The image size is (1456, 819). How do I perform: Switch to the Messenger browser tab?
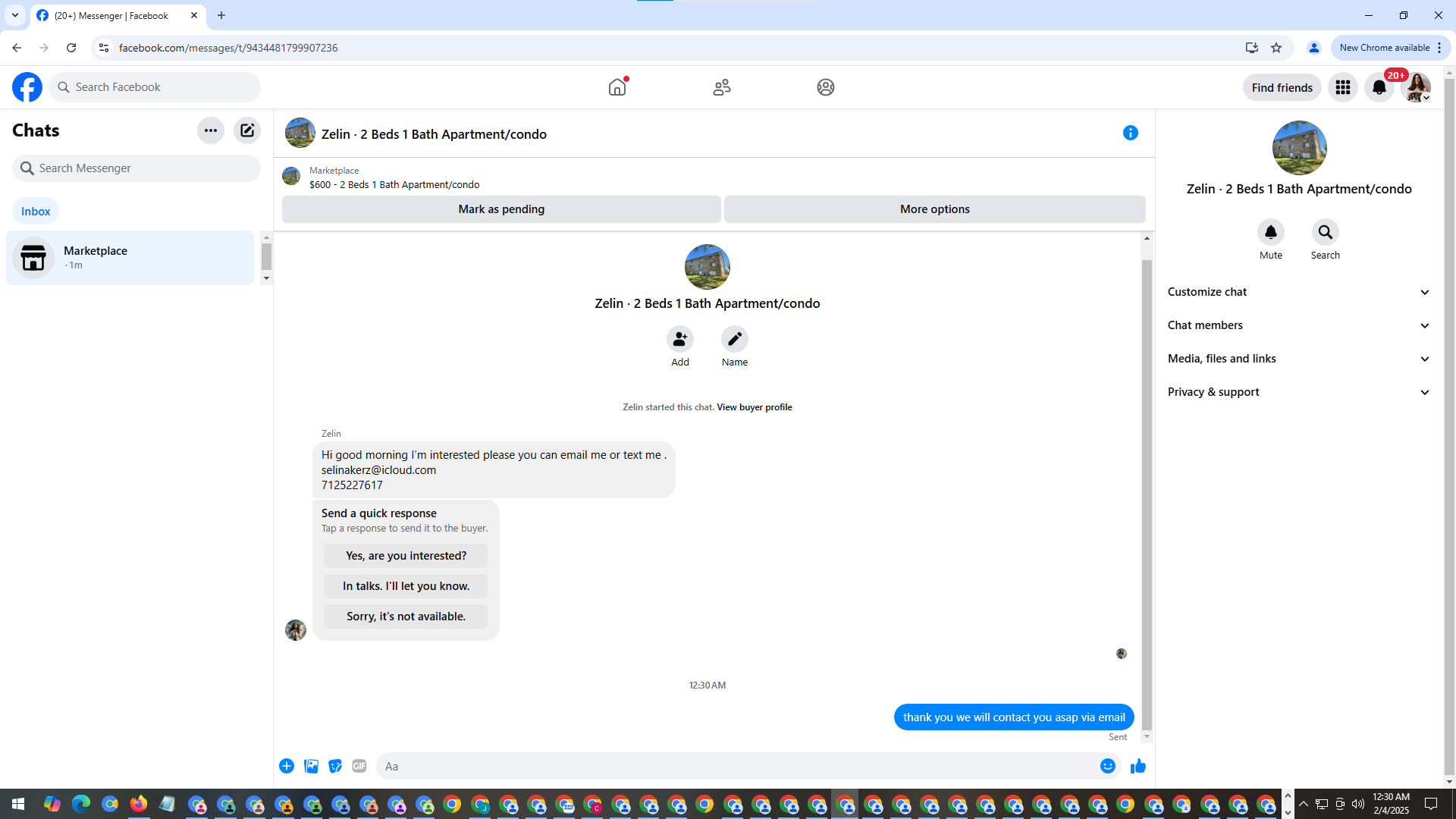point(118,15)
